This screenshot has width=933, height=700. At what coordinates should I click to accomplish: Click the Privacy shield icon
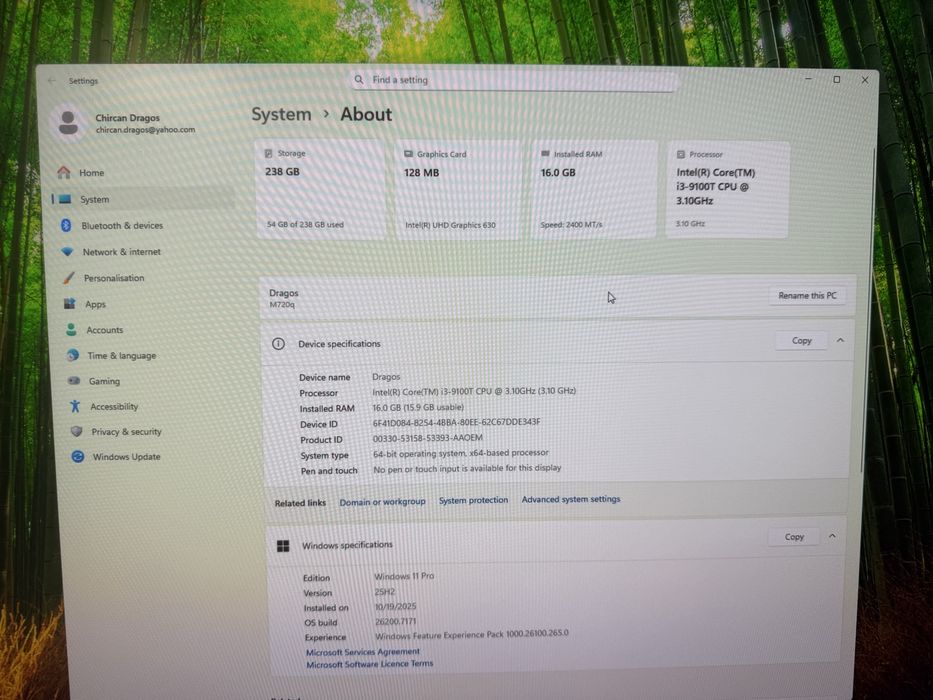(76, 431)
